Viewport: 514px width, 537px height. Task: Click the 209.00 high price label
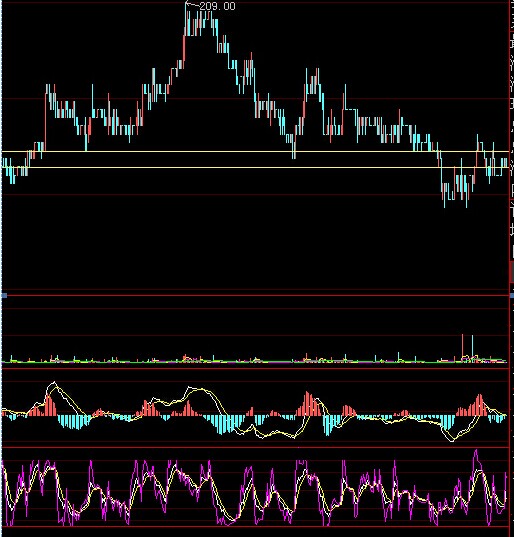217,6
